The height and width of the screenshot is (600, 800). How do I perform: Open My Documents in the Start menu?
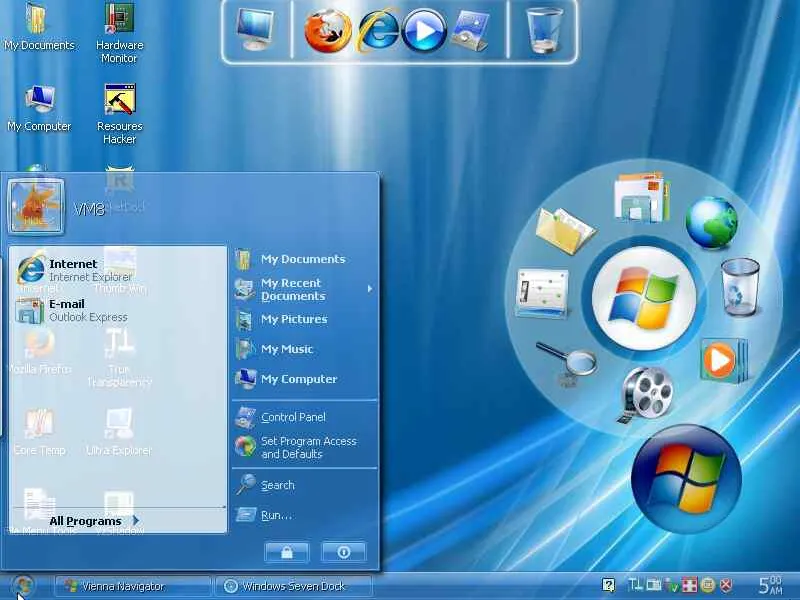pos(305,259)
